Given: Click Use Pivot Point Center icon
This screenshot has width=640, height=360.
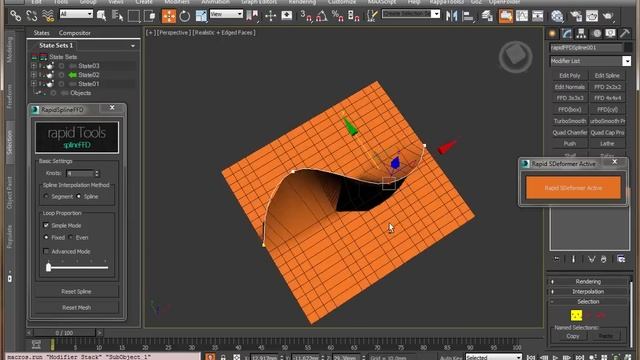Looking at the screenshot, I should pos(252,16).
